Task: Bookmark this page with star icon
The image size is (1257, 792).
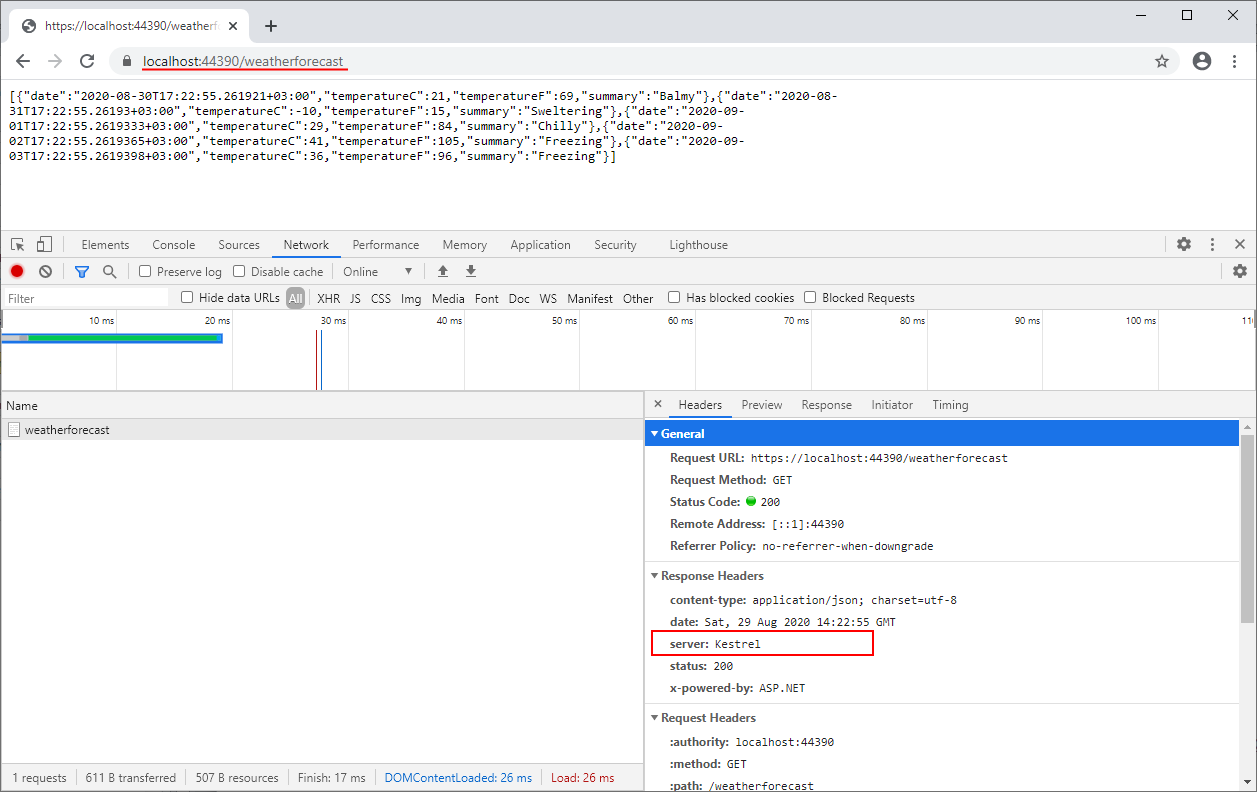Action: (1162, 61)
